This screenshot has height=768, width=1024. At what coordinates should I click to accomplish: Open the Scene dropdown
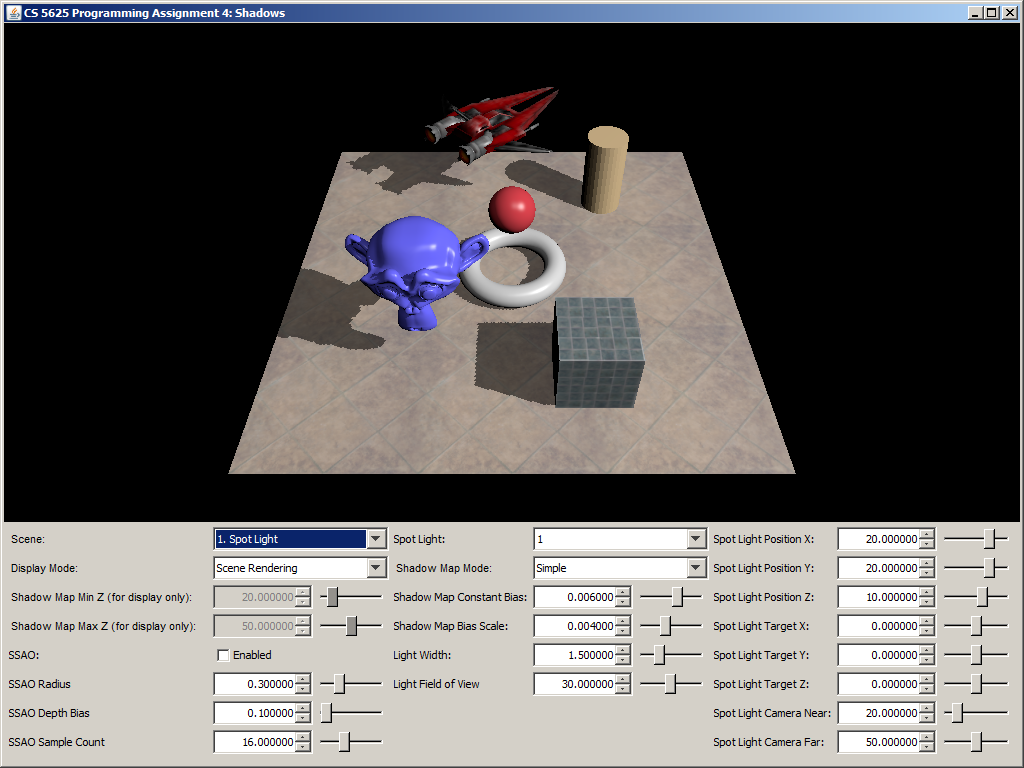(375, 539)
